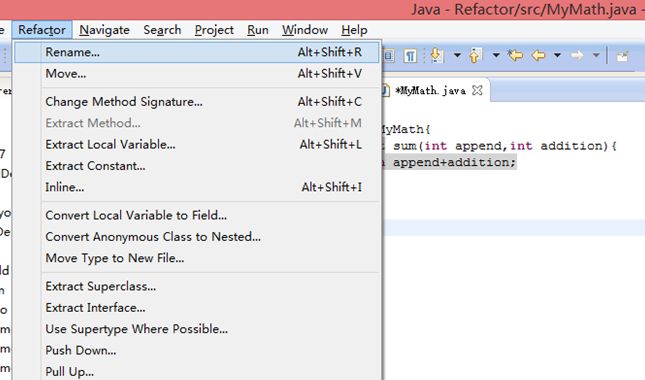This screenshot has height=380, width=645.
Task: Select Extract Constant... entry
Action: (x=197, y=166)
